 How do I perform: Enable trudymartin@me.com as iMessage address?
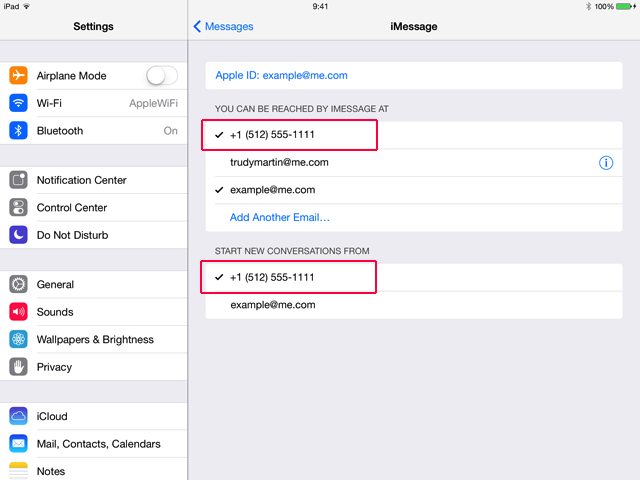279,162
